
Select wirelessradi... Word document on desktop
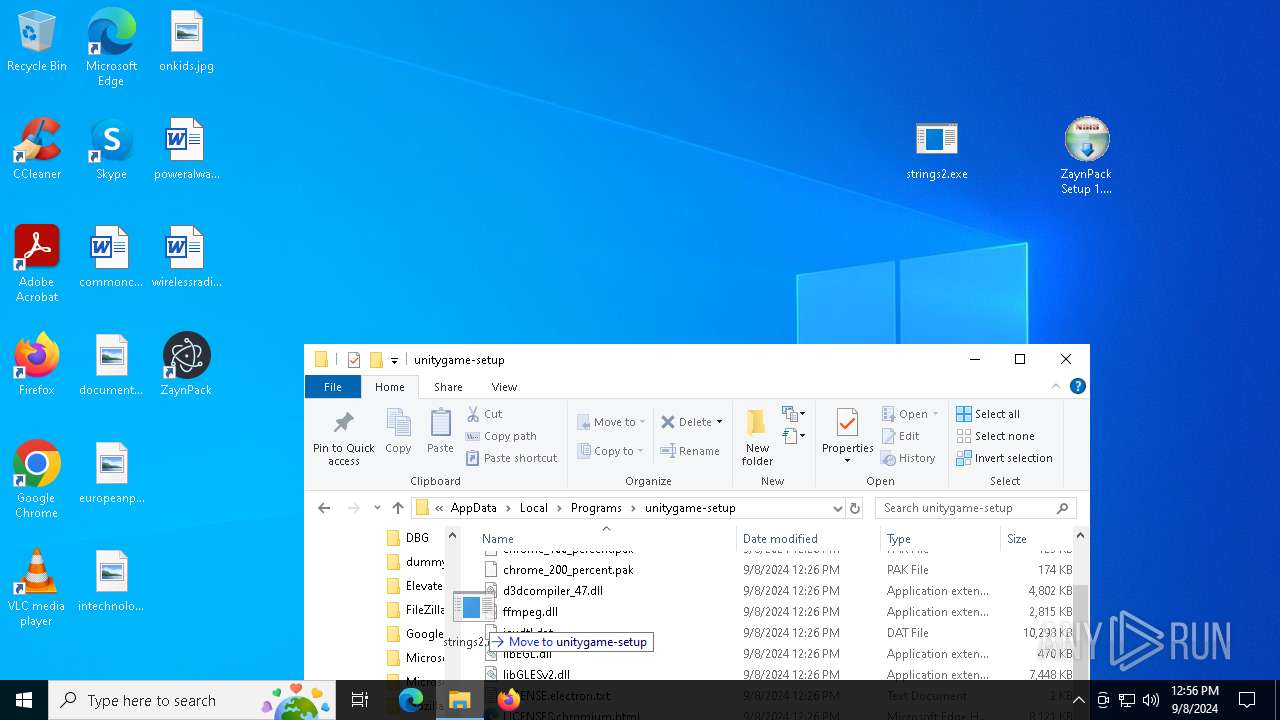(x=186, y=258)
